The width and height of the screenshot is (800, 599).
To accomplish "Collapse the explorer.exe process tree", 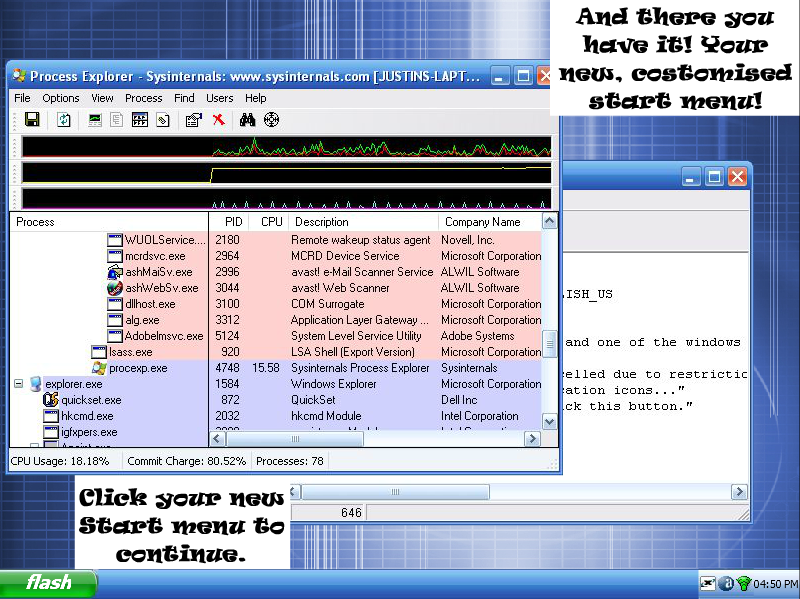I will 19,384.
